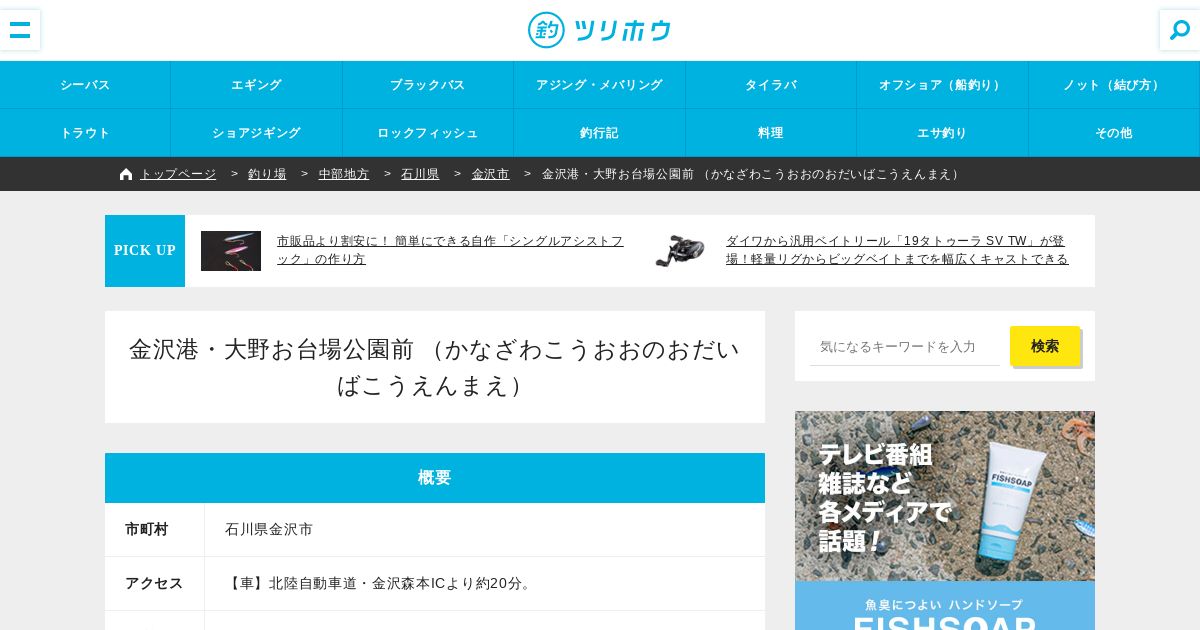The height and width of the screenshot is (630, 1200).
Task: Follow the 金沢市 breadcrumb link
Action: click(491, 174)
